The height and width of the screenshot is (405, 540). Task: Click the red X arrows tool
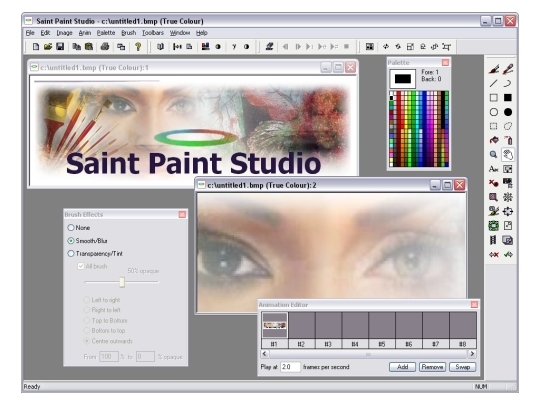tap(494, 255)
